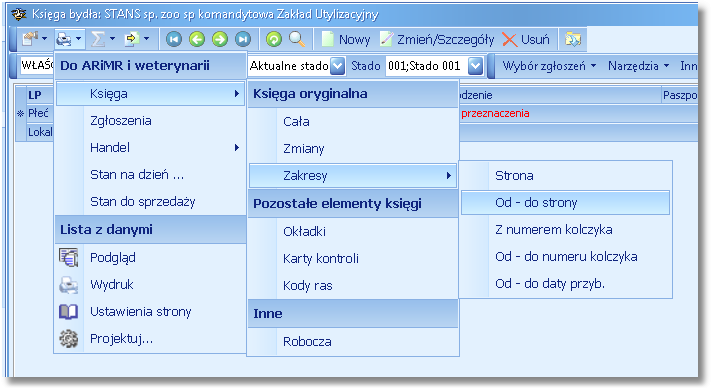
Task: Expand the dropdown arrow beside the first tools icon
Action: tap(44, 39)
